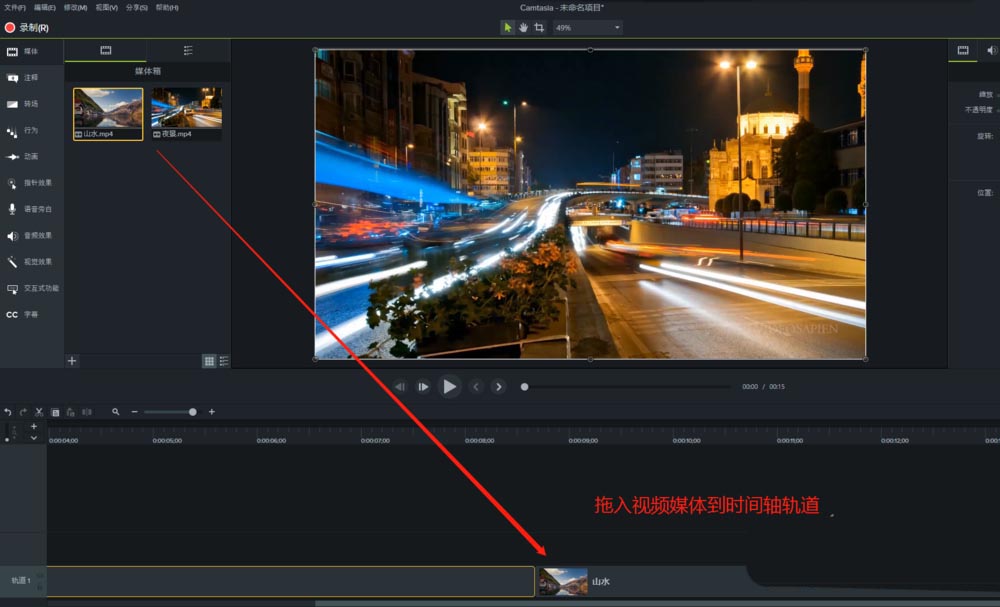This screenshot has width=1000, height=607.
Task: Switch media bin to list view
Action: [223, 361]
